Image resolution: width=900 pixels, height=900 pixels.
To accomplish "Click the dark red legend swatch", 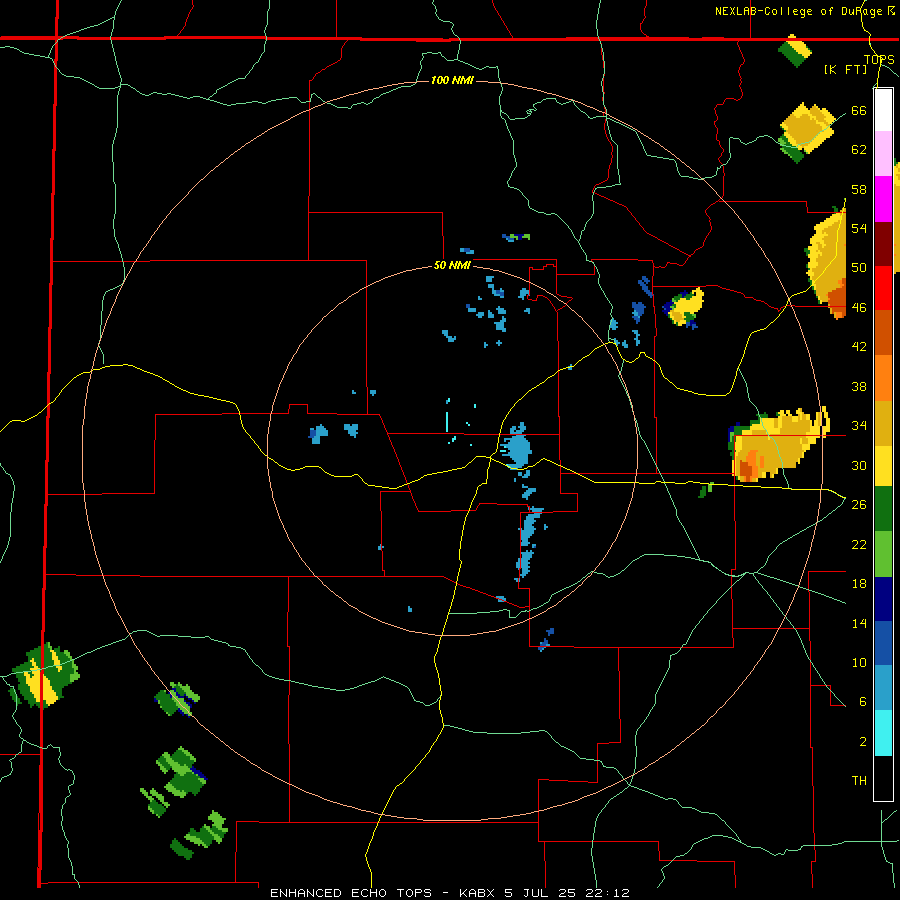I will (883, 244).
